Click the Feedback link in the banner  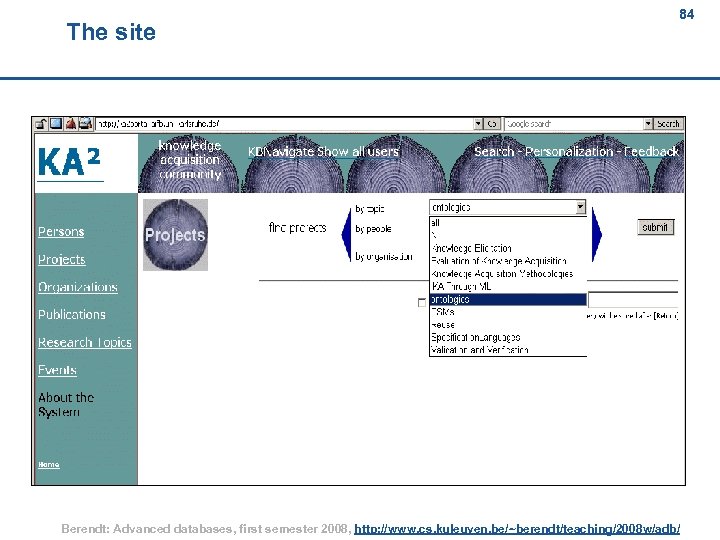[651, 152]
